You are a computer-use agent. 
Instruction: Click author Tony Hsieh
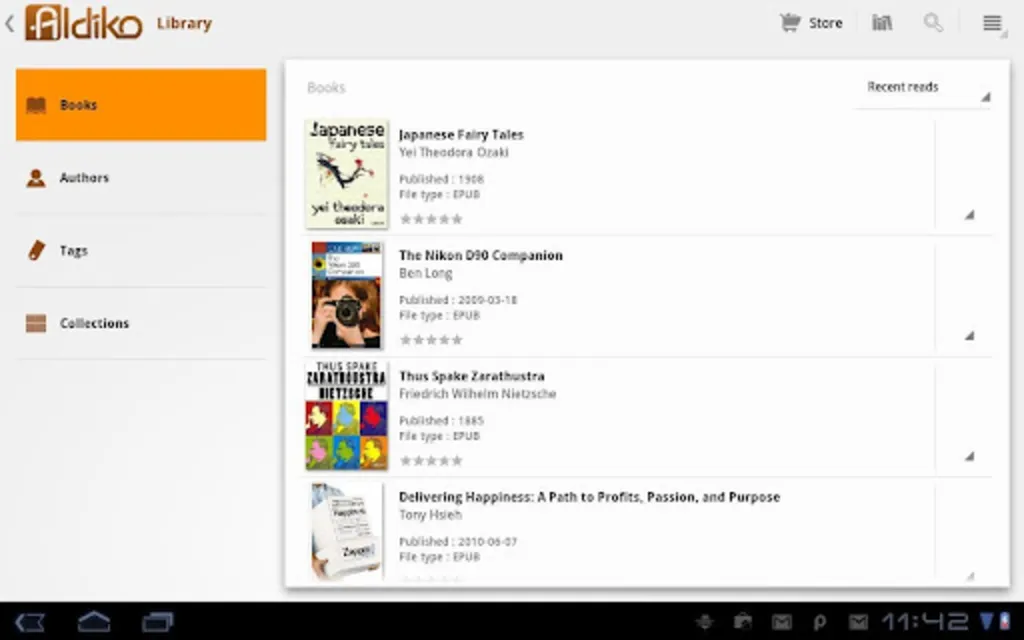430,515
